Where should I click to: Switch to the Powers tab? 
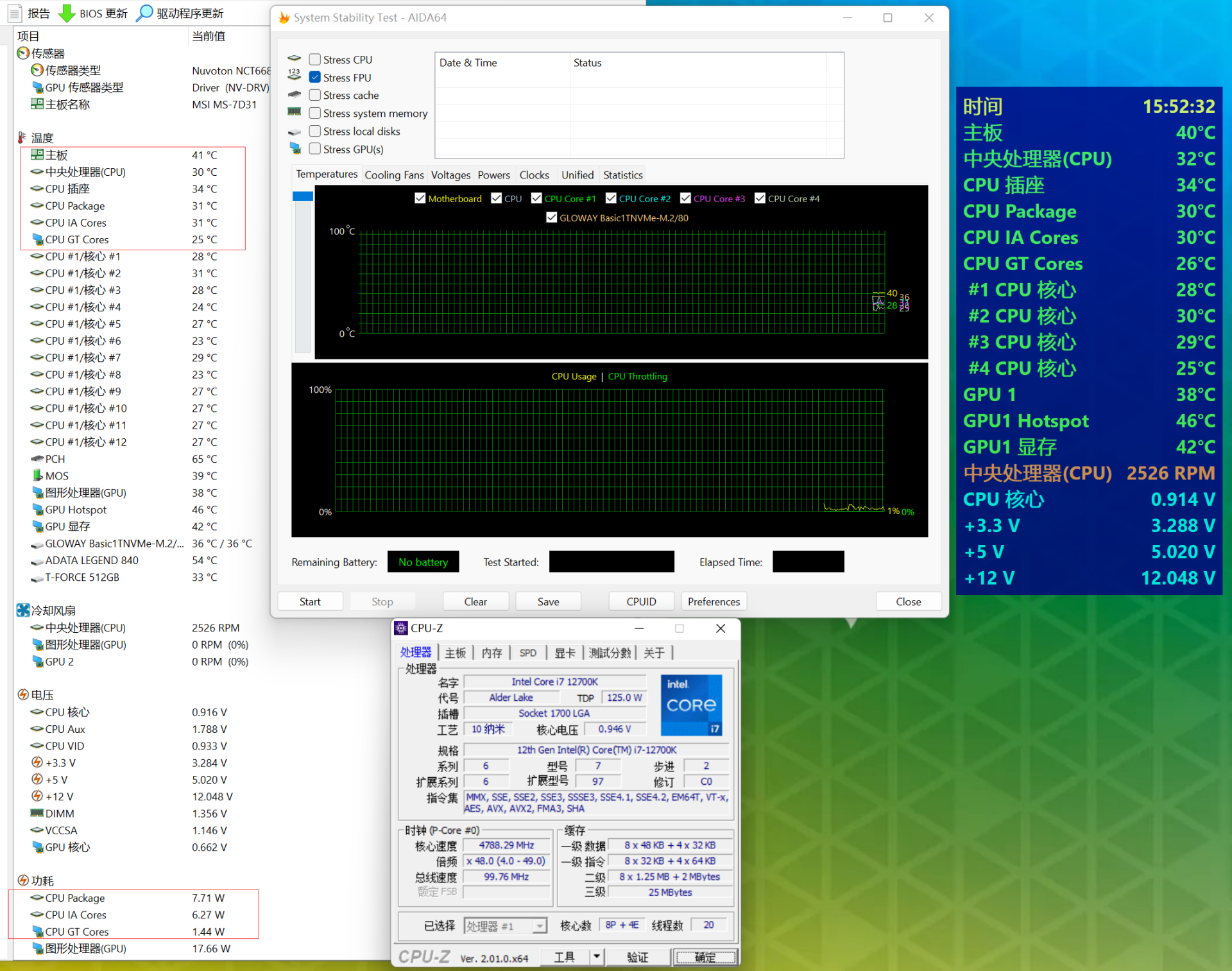coord(493,175)
